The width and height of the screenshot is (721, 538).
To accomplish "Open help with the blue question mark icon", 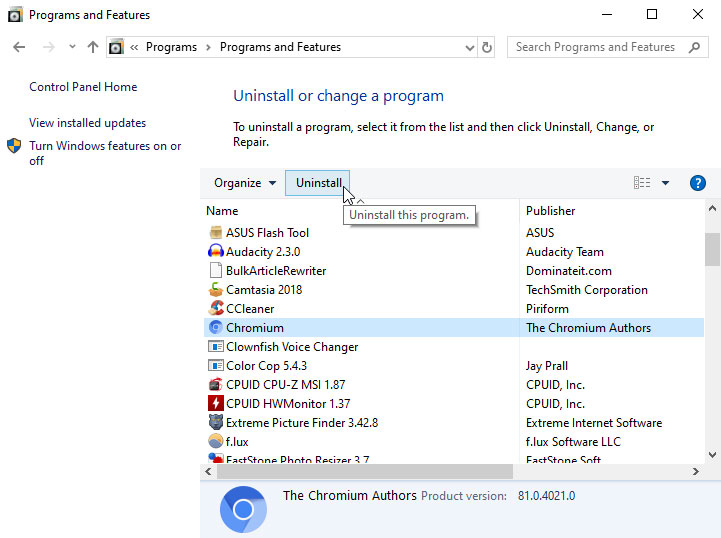I will 698,183.
